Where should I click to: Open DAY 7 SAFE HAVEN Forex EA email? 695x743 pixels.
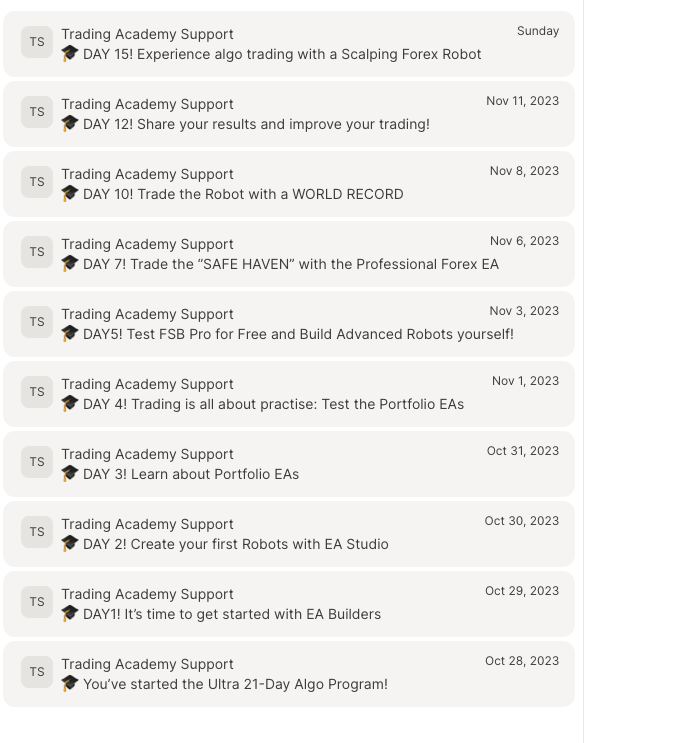point(289,254)
